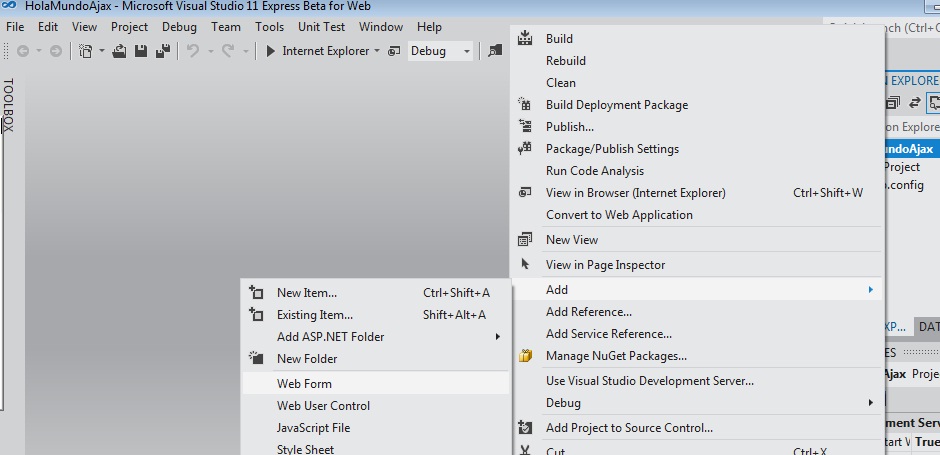Open the Navigate Backward history dropdown arrow

point(39,52)
